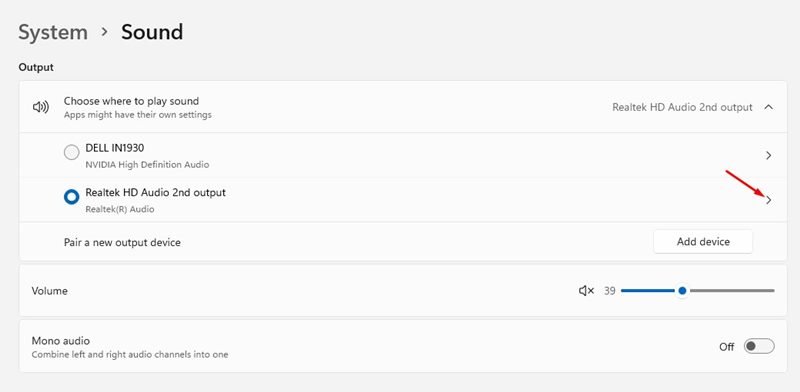Viewport: 800px width, 392px height.
Task: Select the DELL IN1930 radio button
Action: click(71, 152)
